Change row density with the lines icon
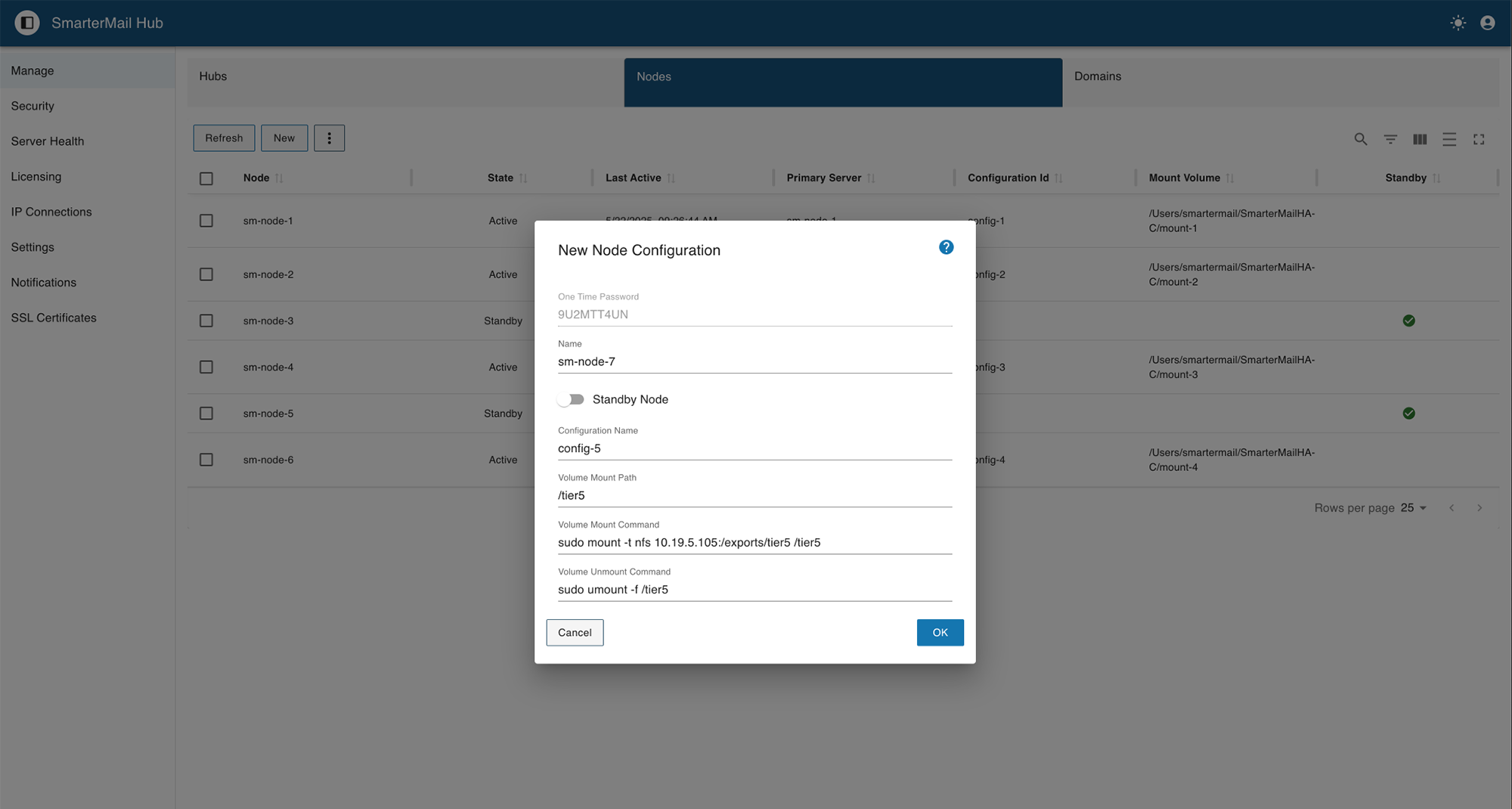 click(x=1448, y=139)
